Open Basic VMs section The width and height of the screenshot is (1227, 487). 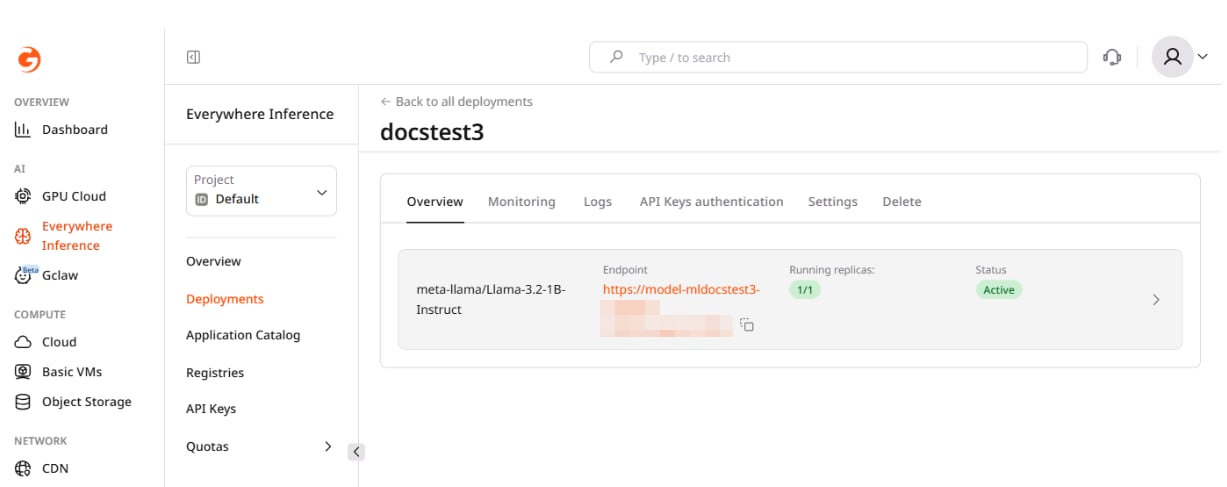pos(72,371)
